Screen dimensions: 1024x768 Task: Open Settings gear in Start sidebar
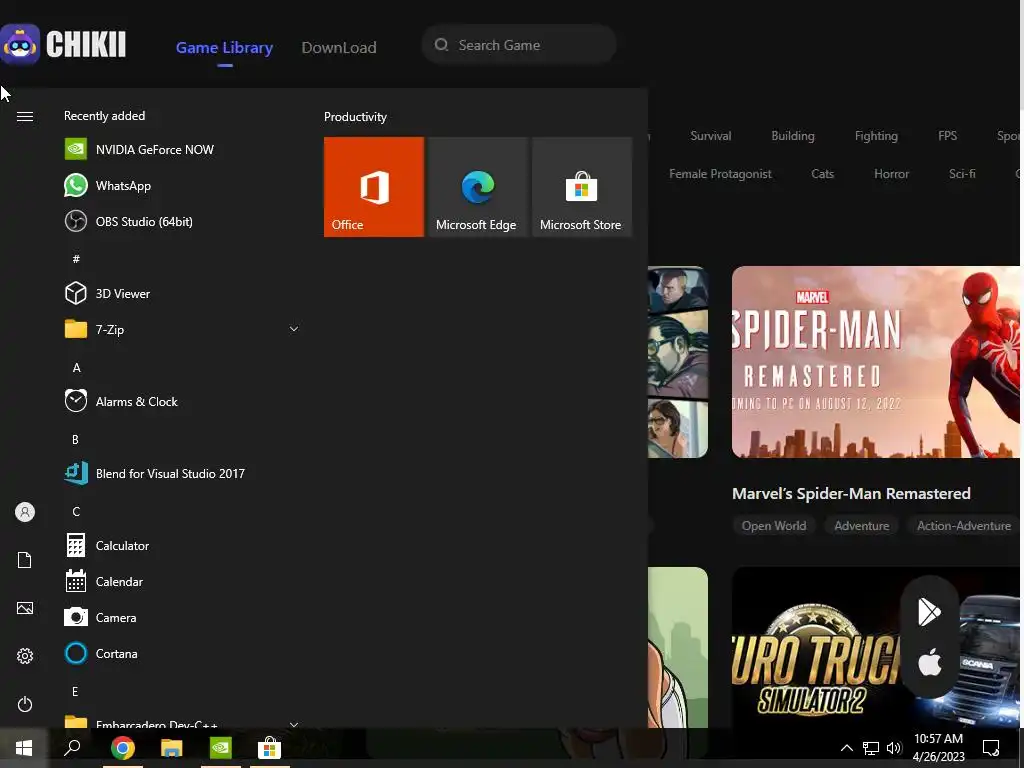click(x=25, y=656)
